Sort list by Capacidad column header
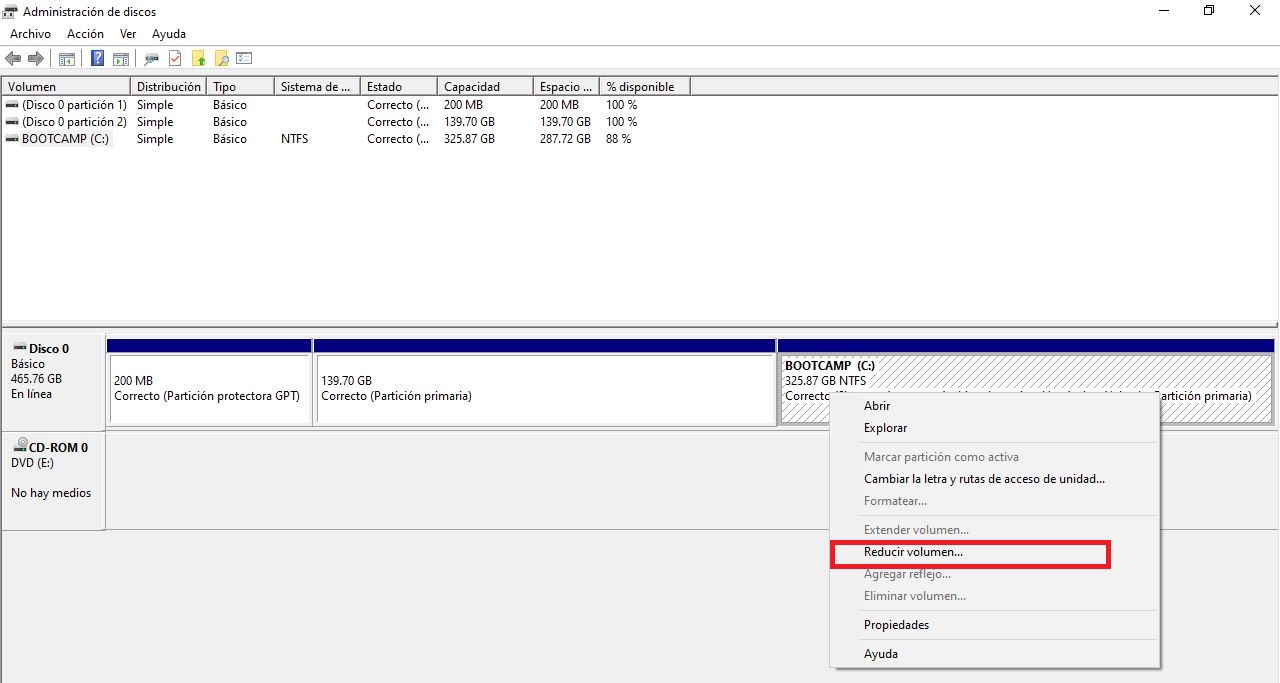The height and width of the screenshot is (683, 1280). point(472,87)
